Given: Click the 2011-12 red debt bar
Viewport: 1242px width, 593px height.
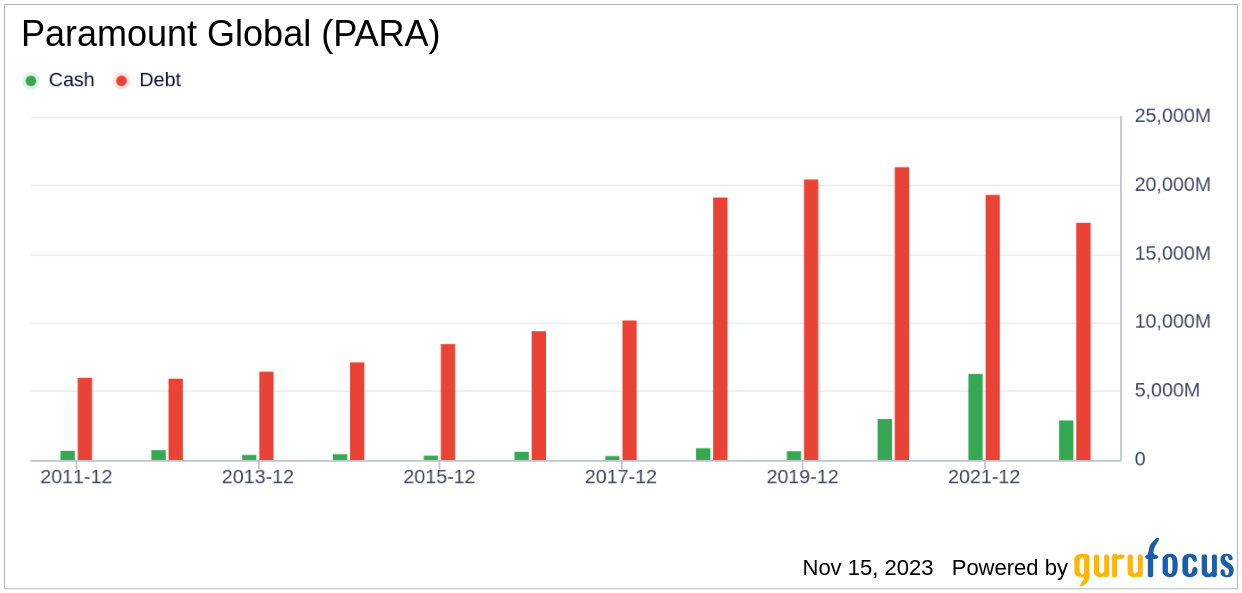Looking at the screenshot, I should coord(85,419).
